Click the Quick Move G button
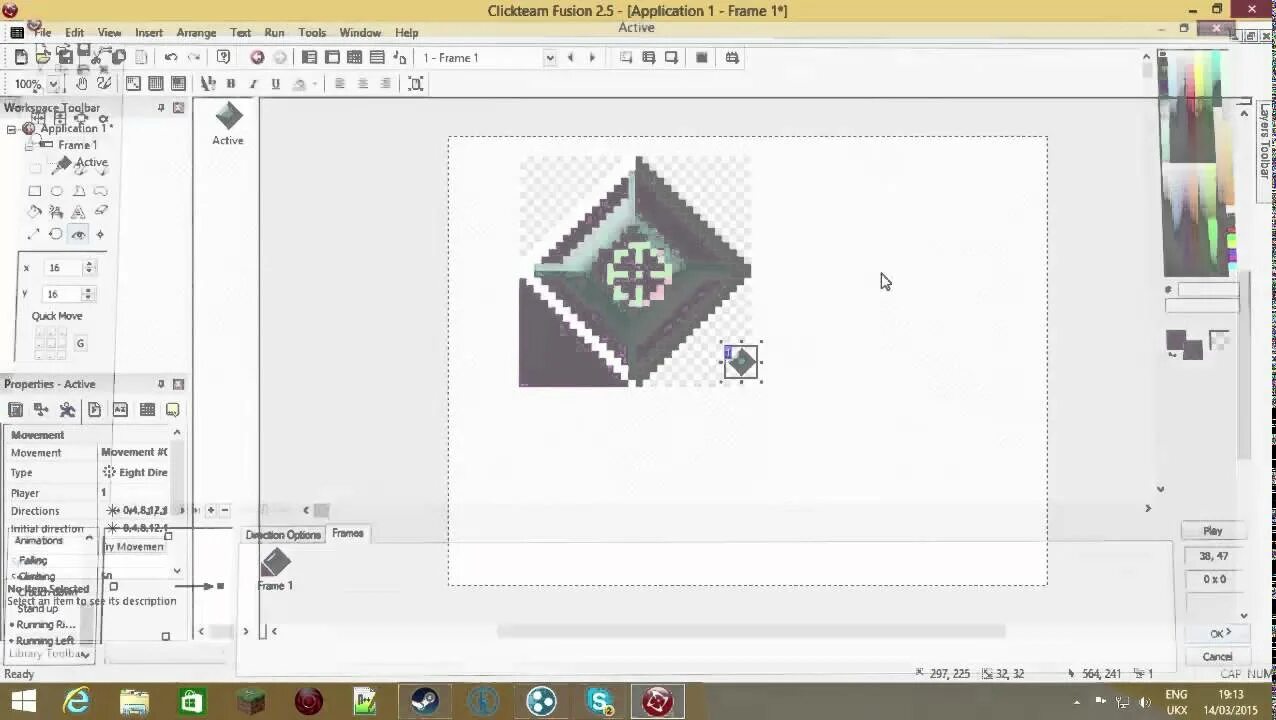Viewport: 1276px width, 720px height. point(80,344)
